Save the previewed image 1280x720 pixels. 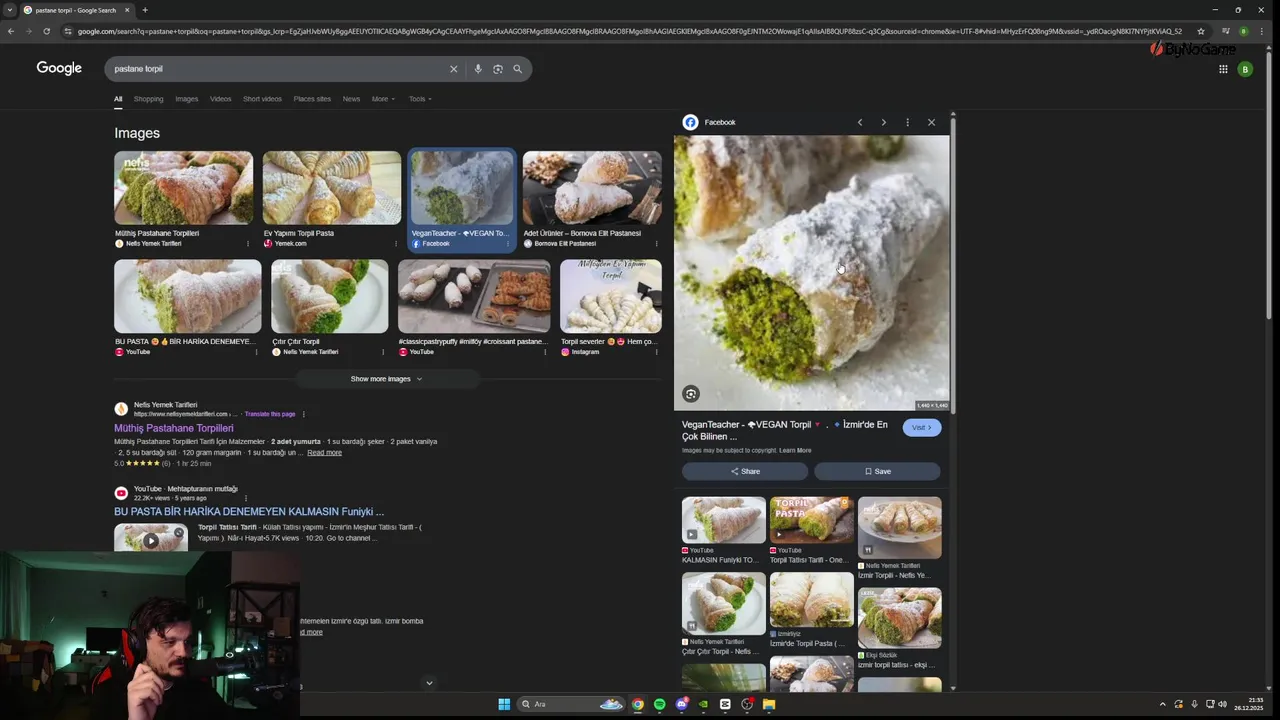tap(877, 471)
